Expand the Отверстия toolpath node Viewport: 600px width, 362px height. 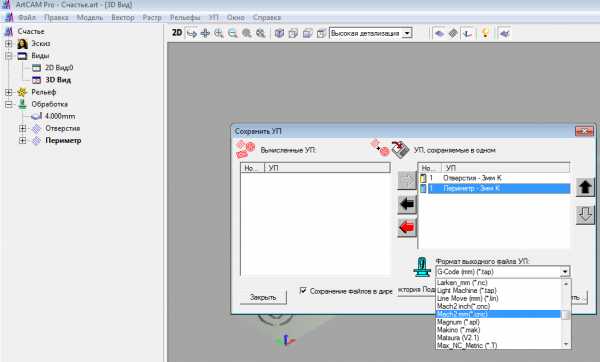coord(23,129)
